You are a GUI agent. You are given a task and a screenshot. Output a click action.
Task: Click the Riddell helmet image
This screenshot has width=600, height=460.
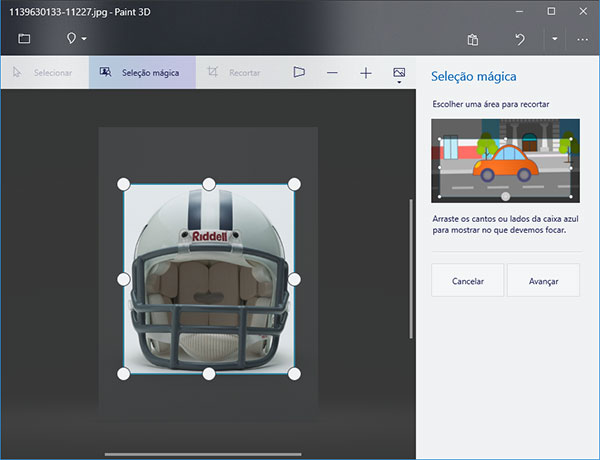(x=209, y=279)
